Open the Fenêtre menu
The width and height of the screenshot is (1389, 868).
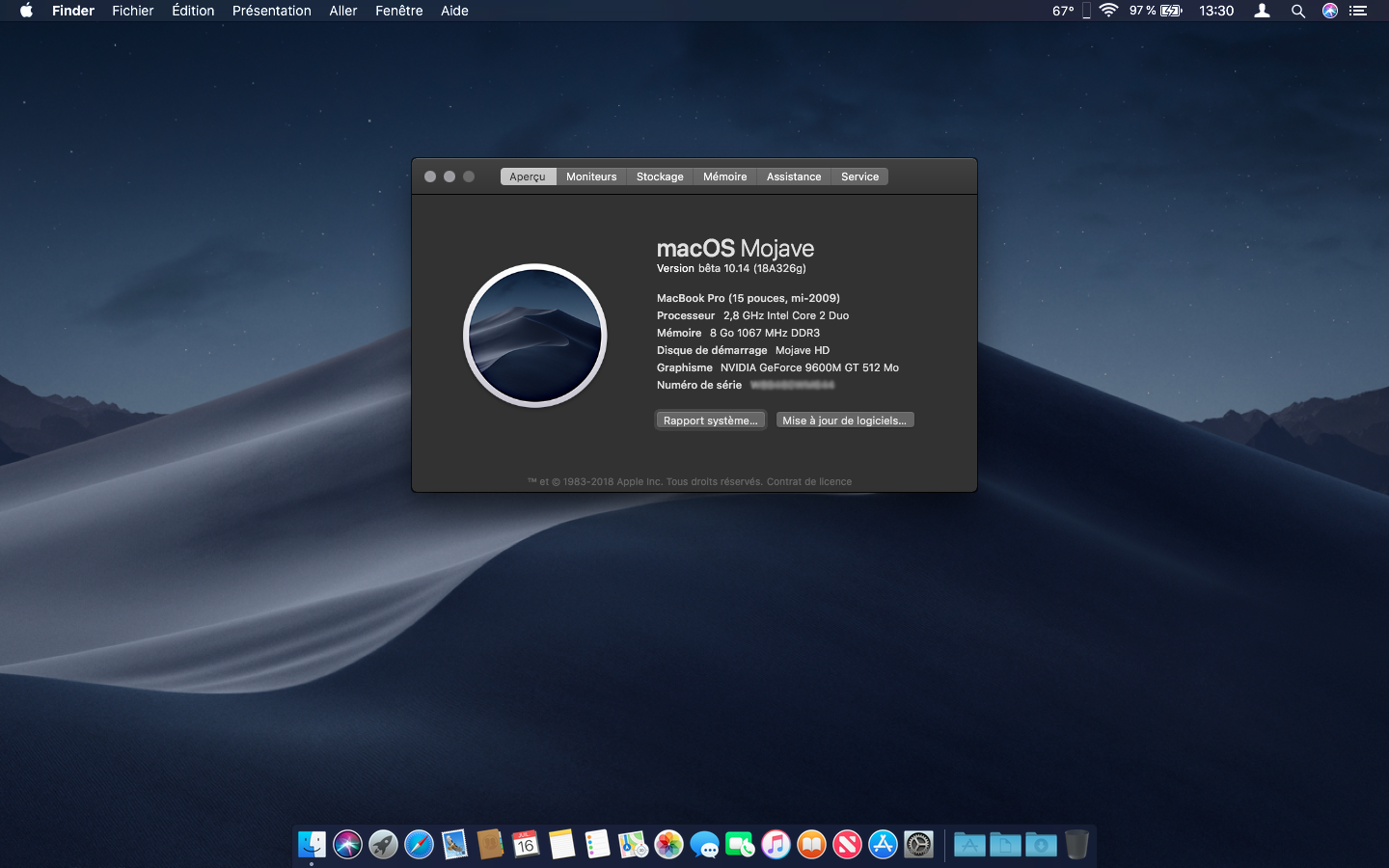pos(399,11)
